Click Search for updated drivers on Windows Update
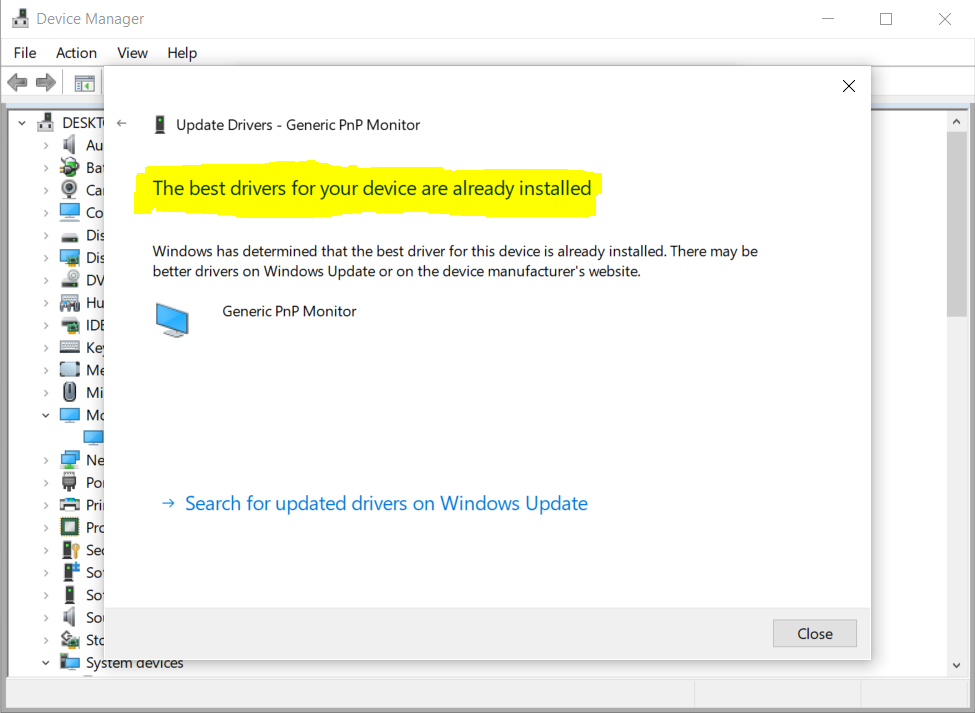 [385, 503]
